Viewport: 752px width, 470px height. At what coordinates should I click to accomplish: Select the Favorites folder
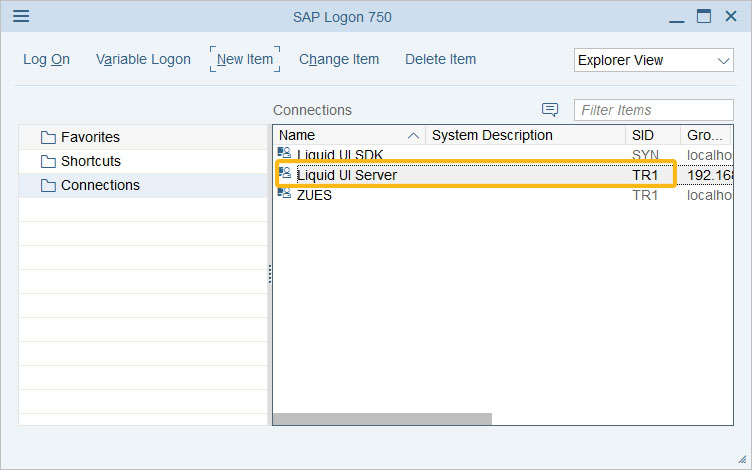click(x=143, y=137)
